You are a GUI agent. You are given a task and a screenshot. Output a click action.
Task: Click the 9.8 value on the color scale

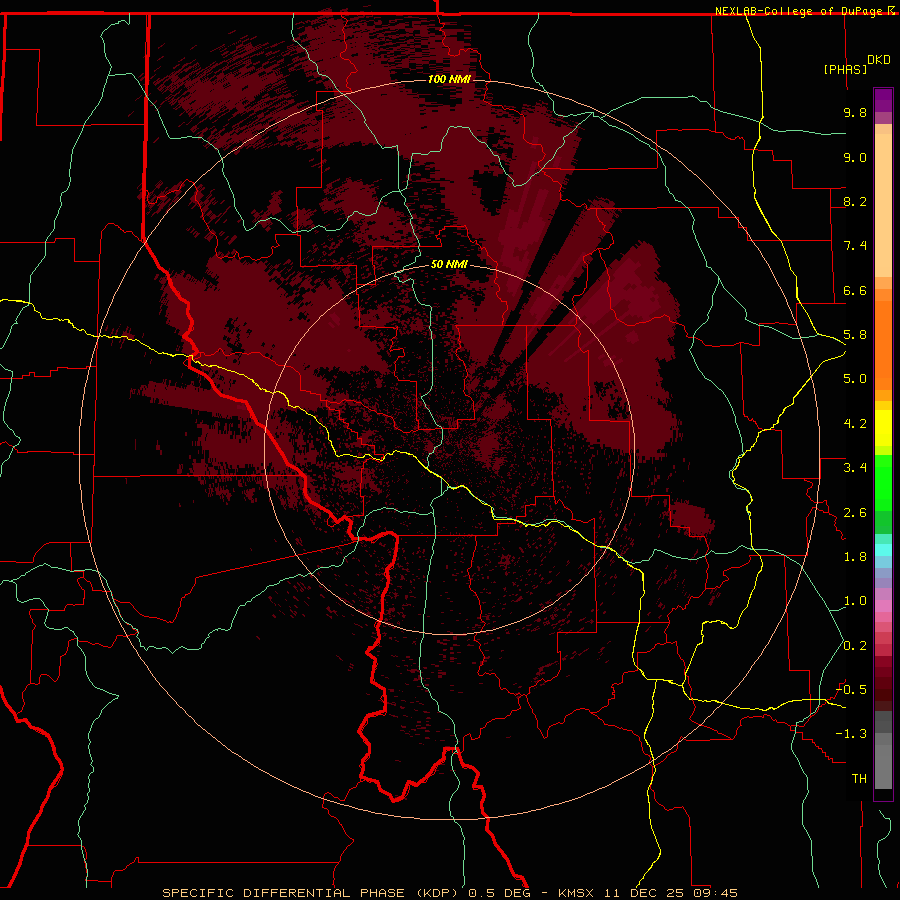(x=855, y=112)
